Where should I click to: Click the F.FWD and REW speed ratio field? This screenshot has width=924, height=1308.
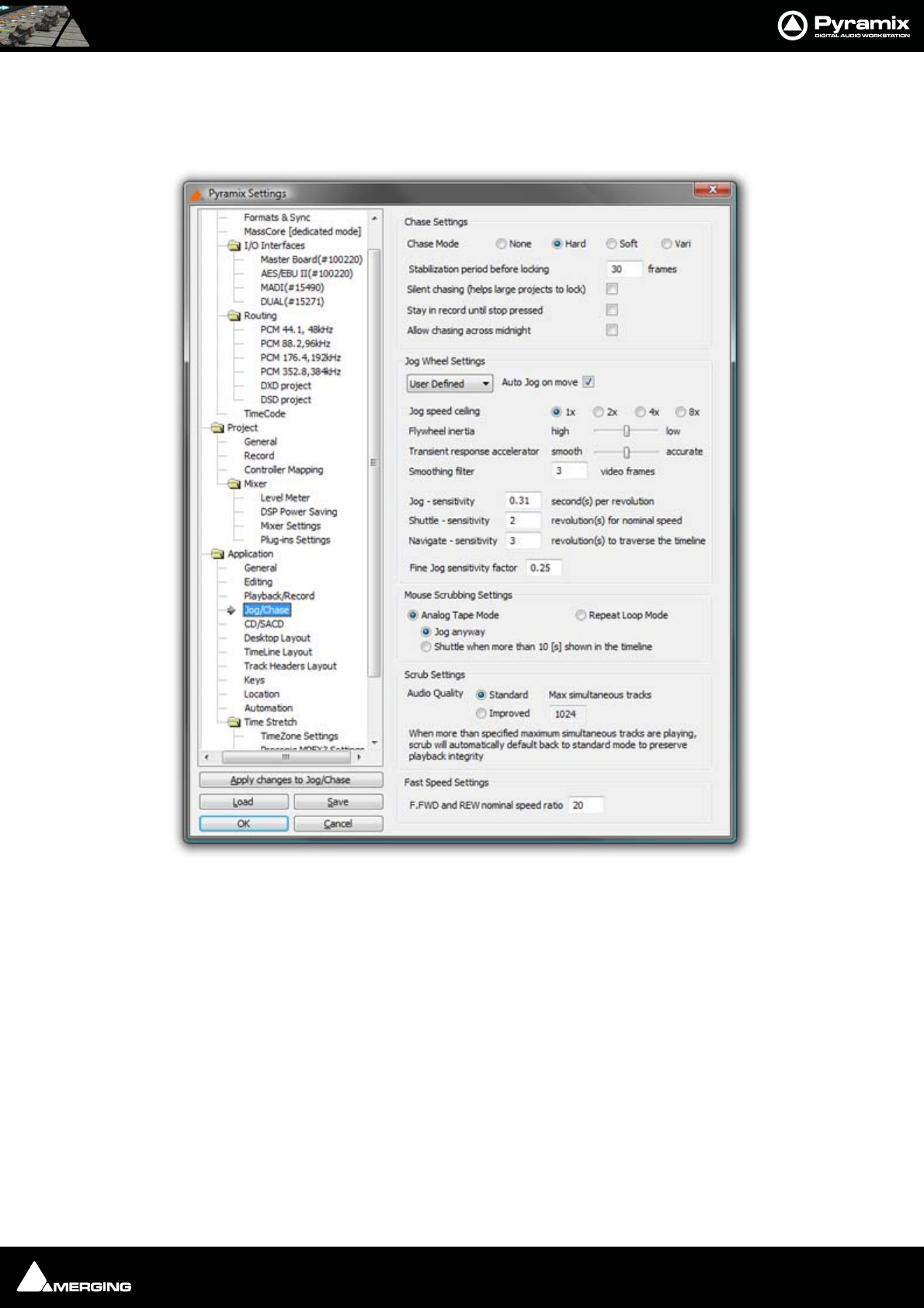pyautogui.click(x=585, y=805)
